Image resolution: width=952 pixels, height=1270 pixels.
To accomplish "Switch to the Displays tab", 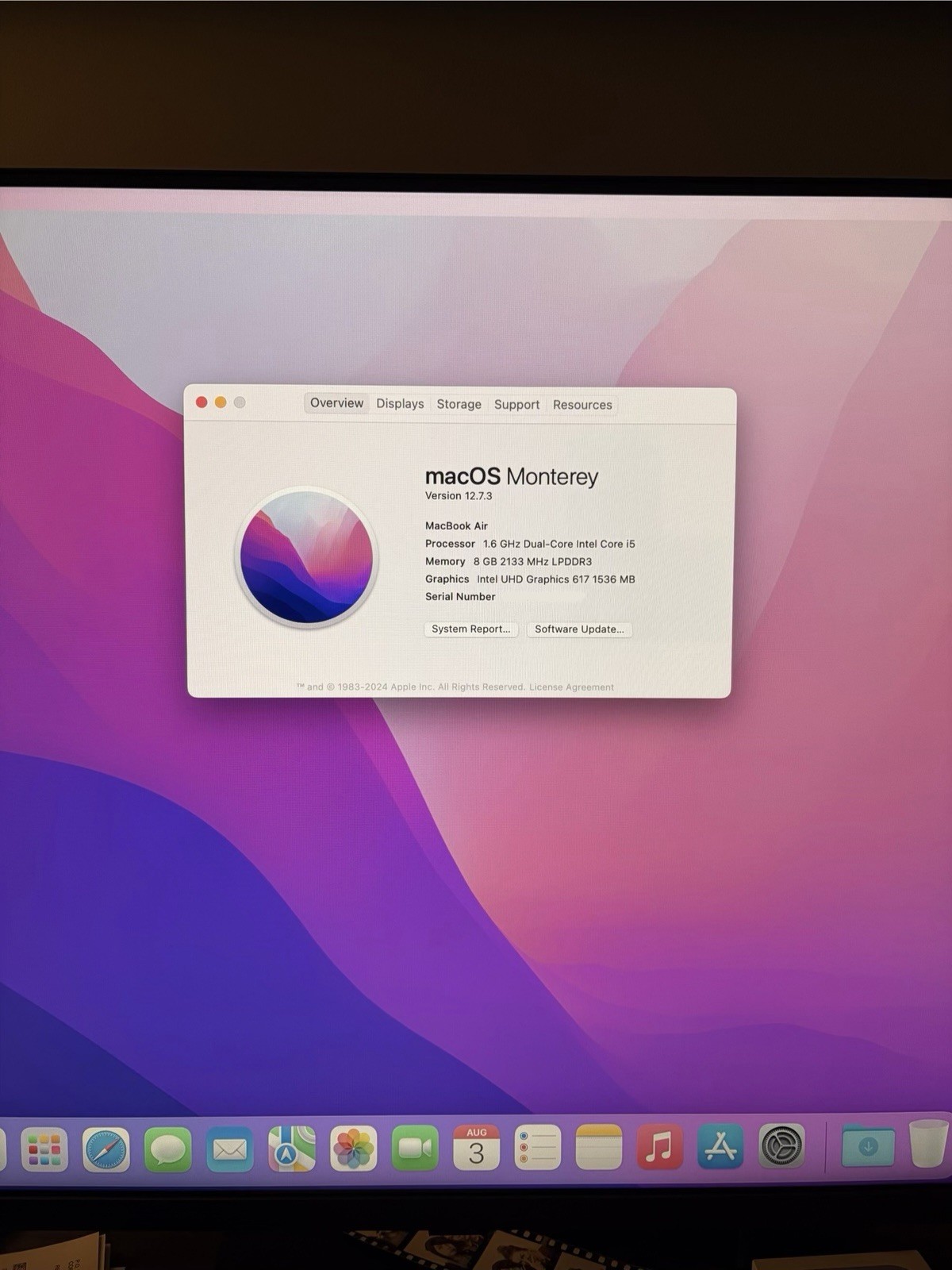I will click(x=400, y=404).
